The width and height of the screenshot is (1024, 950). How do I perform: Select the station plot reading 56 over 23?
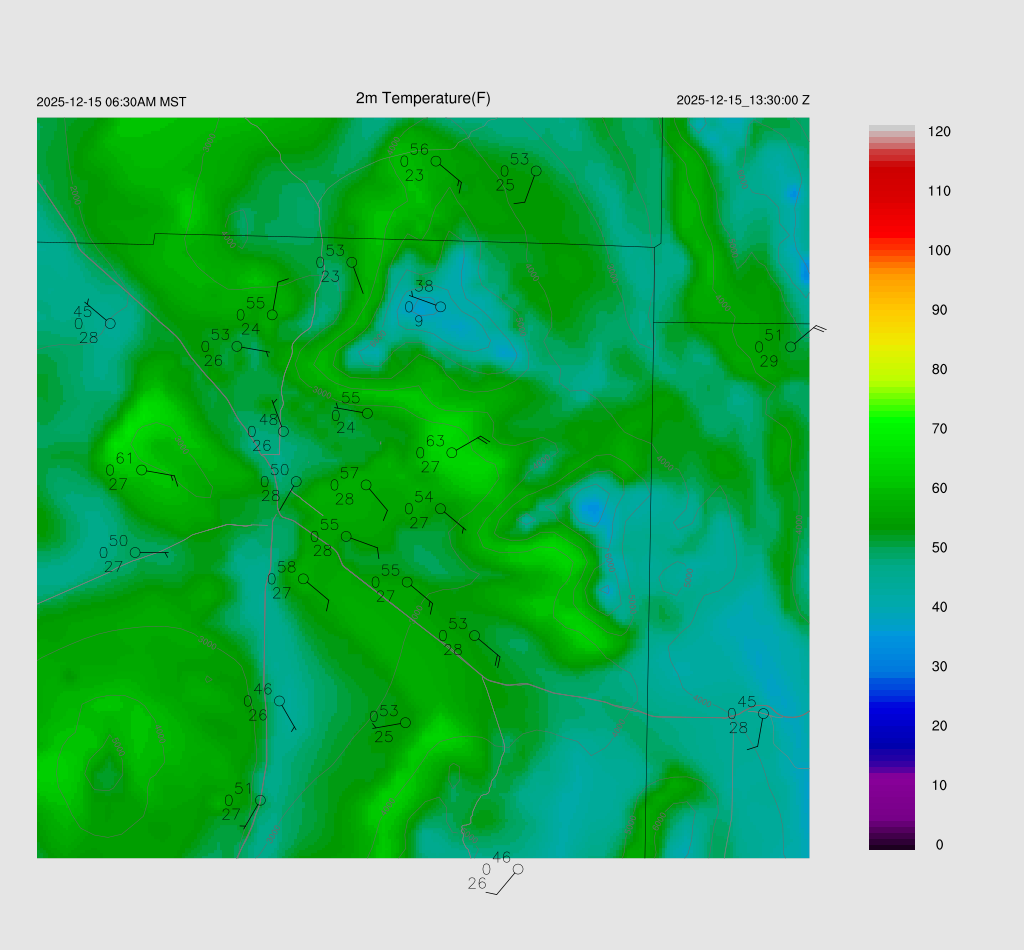click(x=436, y=161)
